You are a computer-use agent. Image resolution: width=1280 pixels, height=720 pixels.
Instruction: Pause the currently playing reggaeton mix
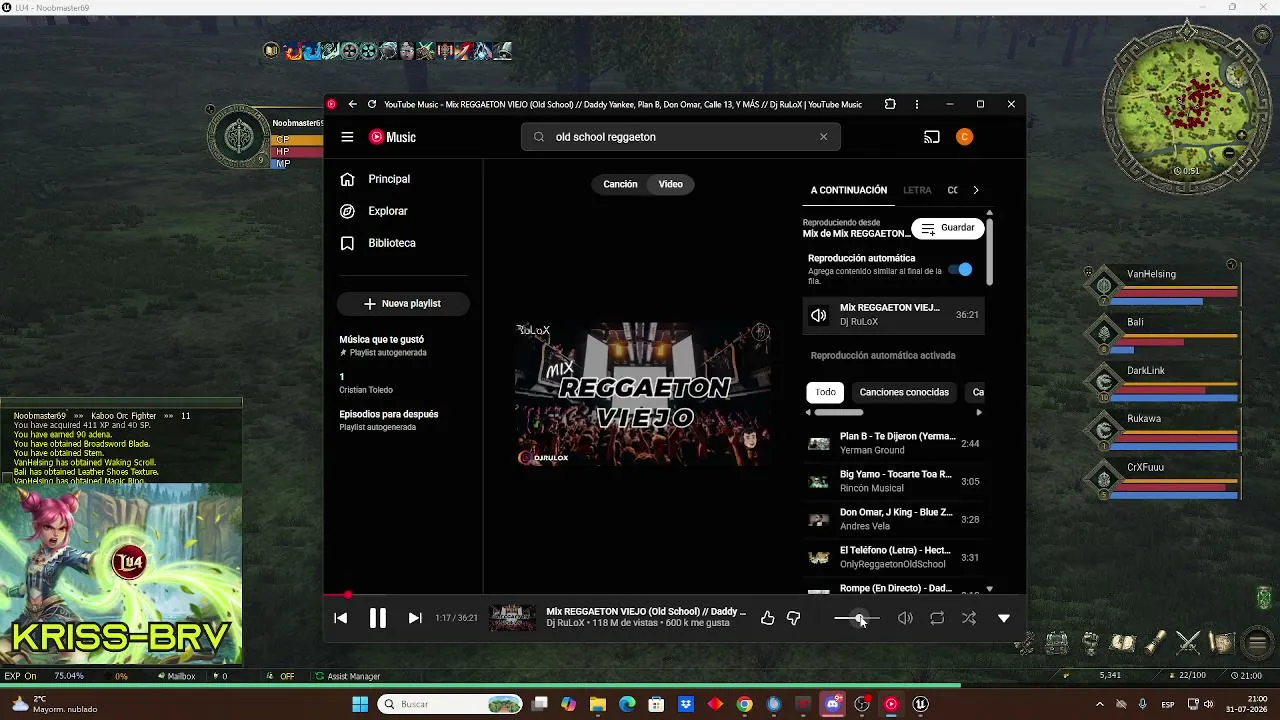pos(378,618)
